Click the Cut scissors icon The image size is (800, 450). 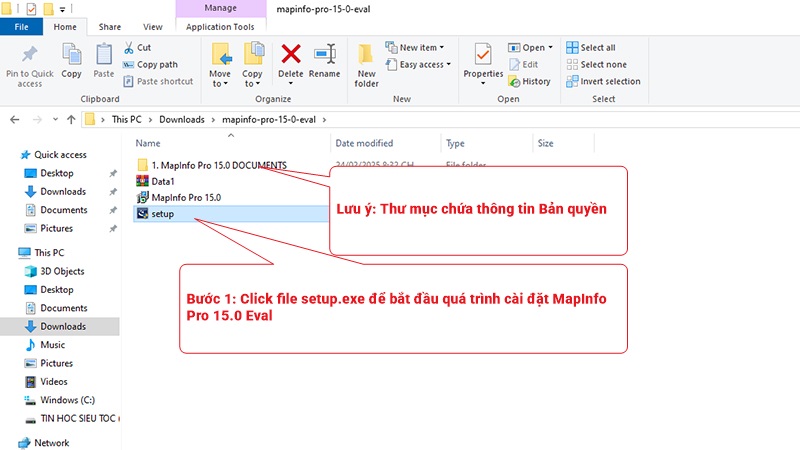click(130, 47)
